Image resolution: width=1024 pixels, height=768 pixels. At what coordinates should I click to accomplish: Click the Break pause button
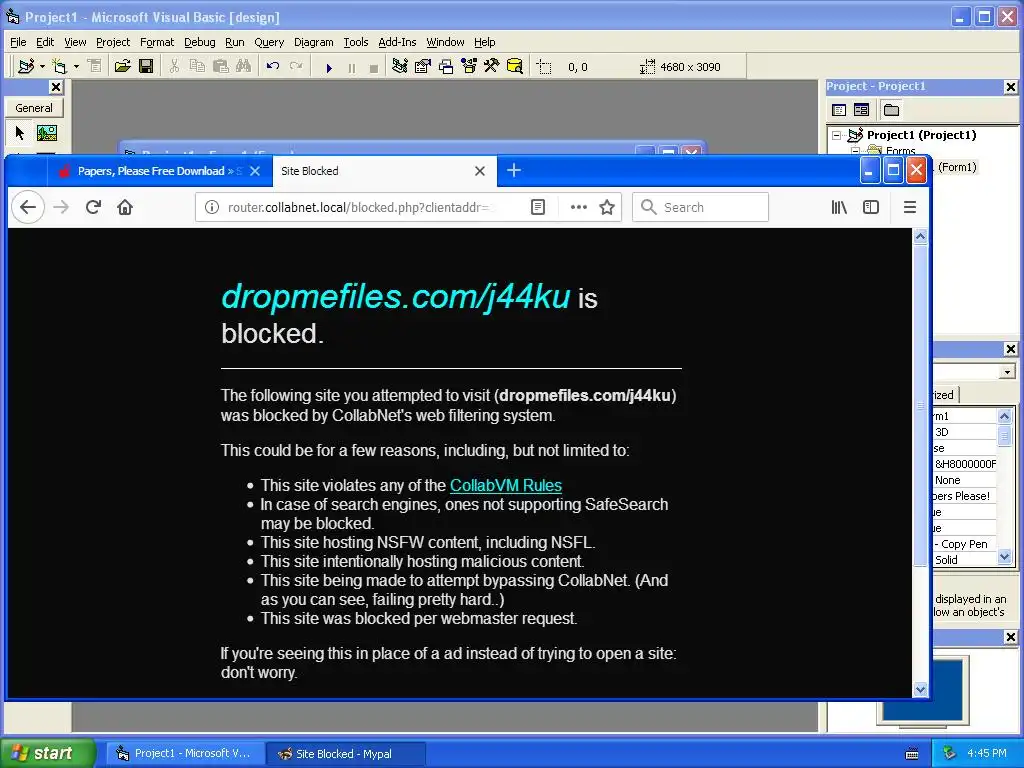[x=352, y=67]
